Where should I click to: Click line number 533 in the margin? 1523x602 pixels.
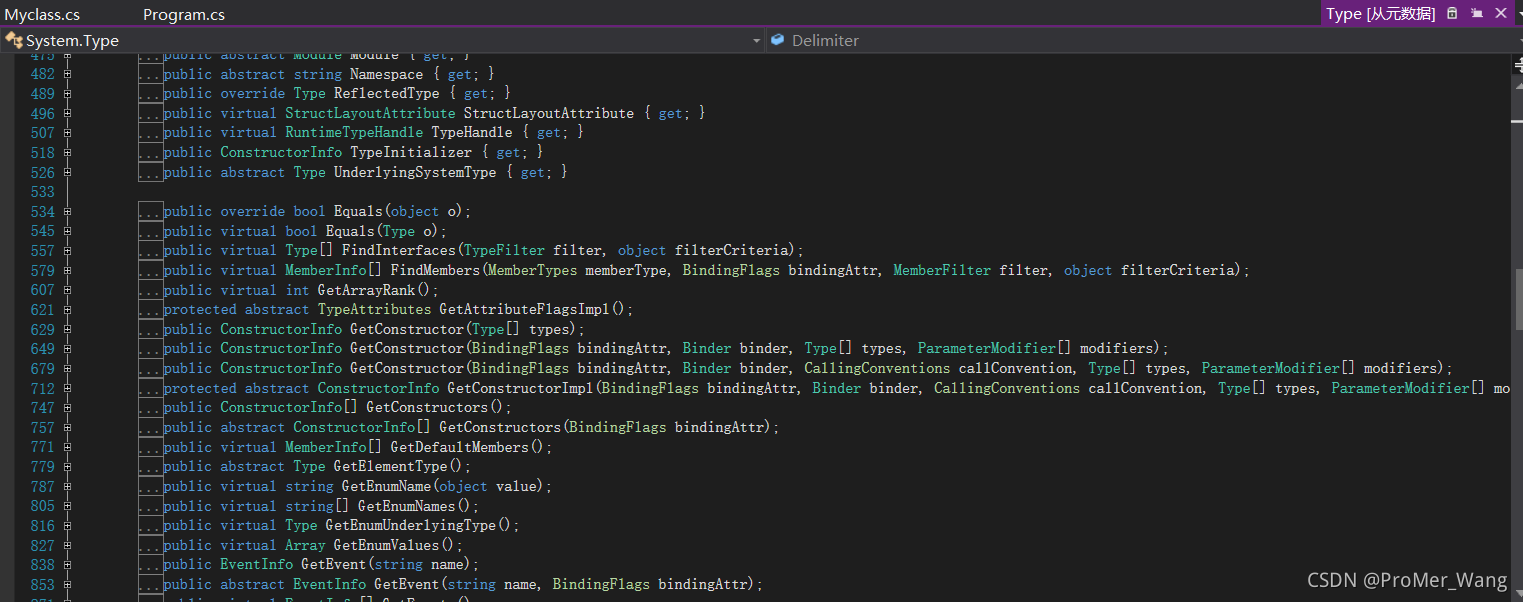[42, 191]
